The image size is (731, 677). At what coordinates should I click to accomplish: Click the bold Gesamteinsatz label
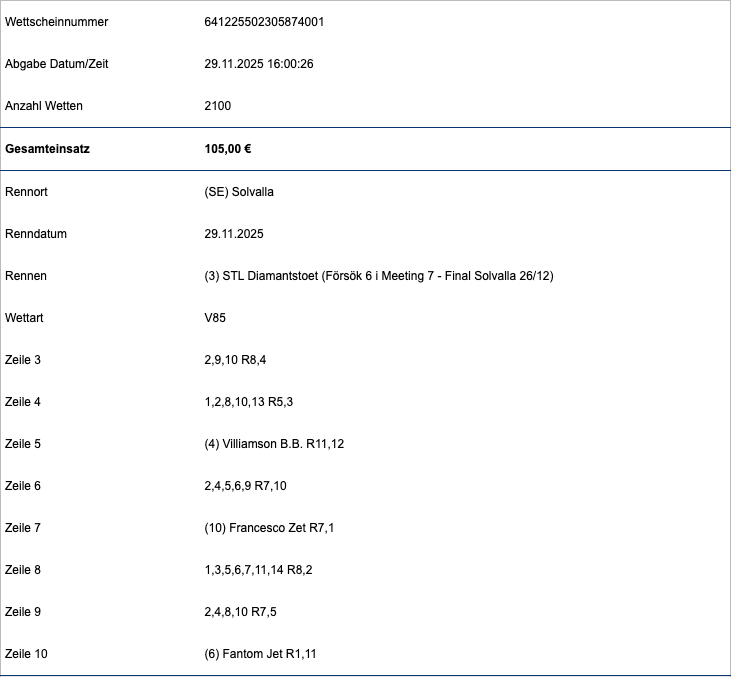click(47, 149)
